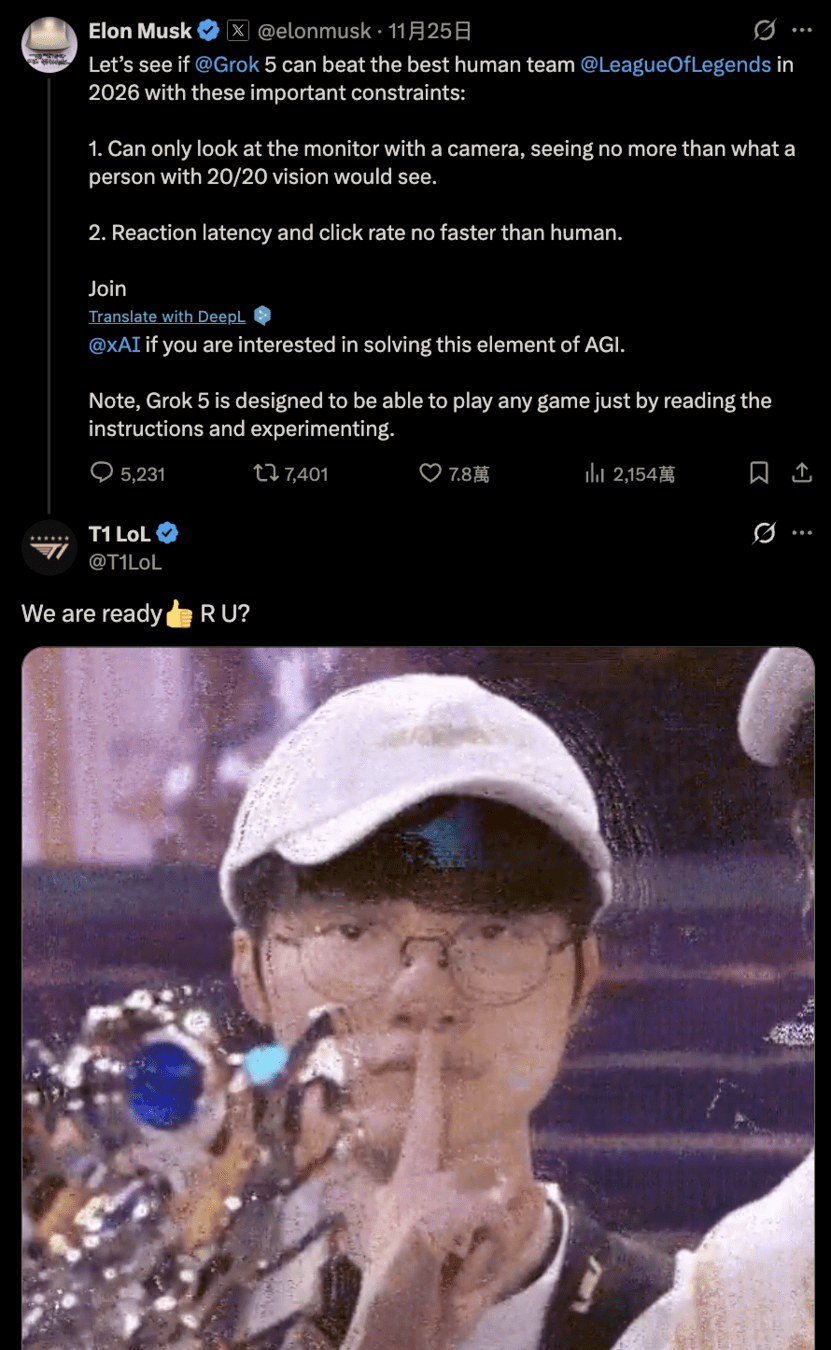Open the @Grok mention link
The image size is (831, 1350).
[x=227, y=65]
